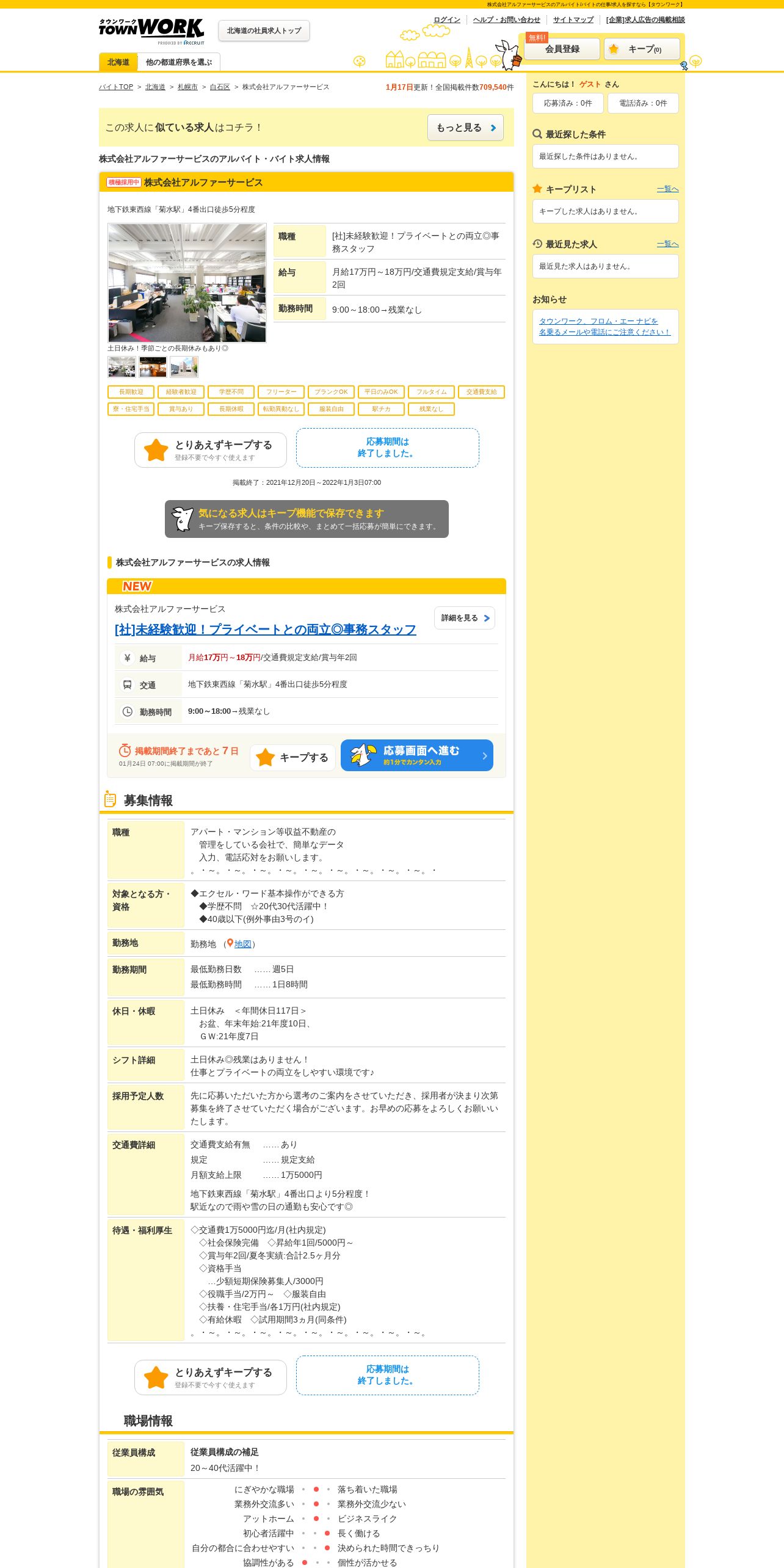
Task: Click とりあえずキープする below 待遇・福利厚生
Action: (x=211, y=1377)
